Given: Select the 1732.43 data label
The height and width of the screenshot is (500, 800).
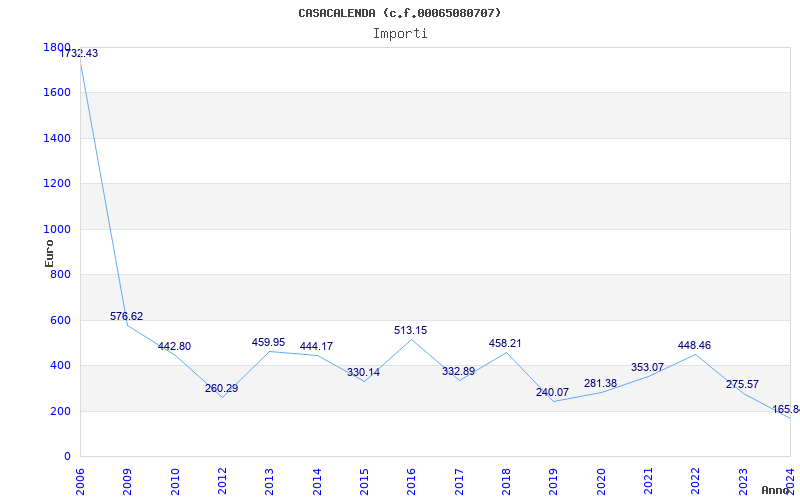Looking at the screenshot, I should pos(79,54).
